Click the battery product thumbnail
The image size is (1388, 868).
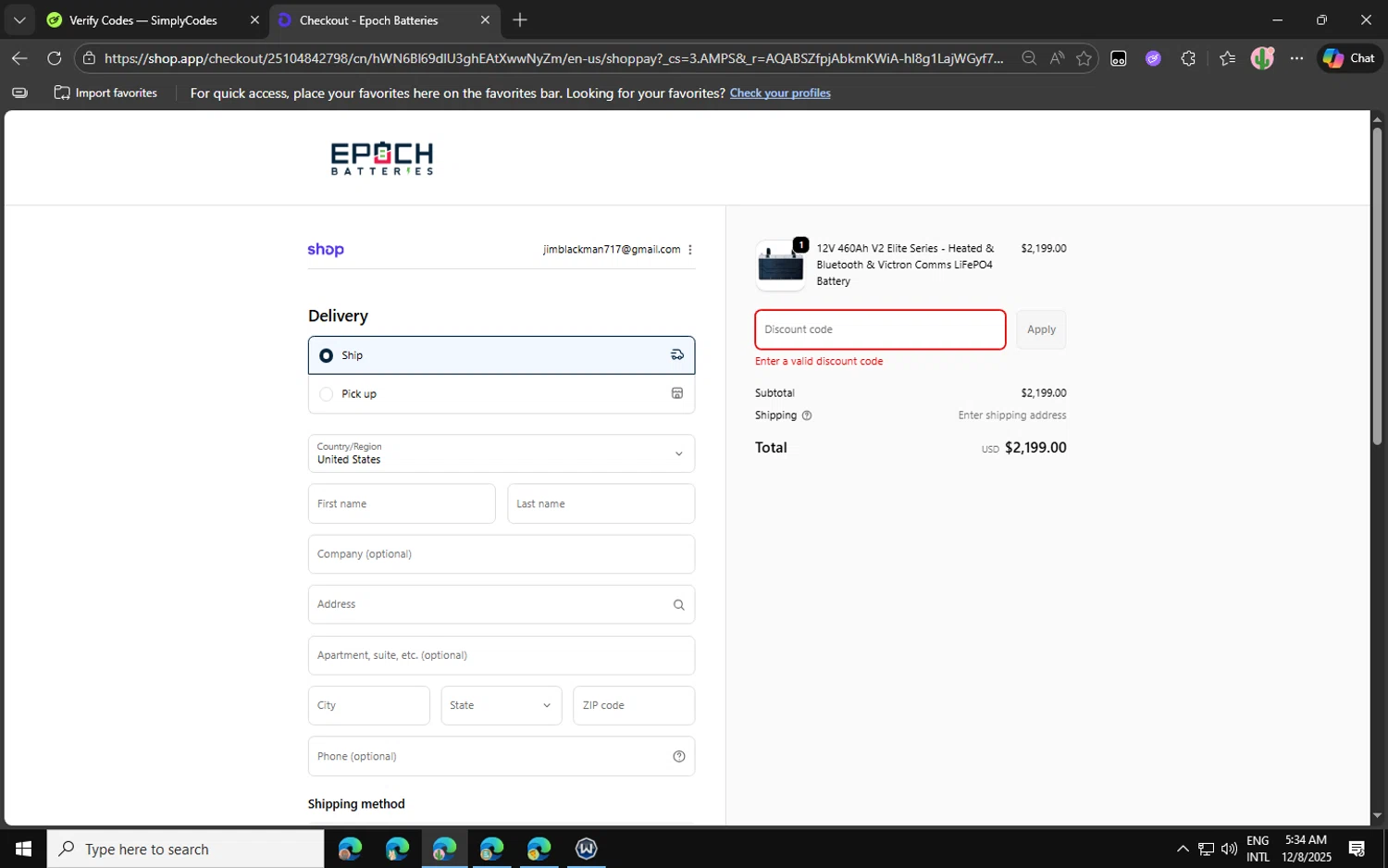tap(781, 266)
